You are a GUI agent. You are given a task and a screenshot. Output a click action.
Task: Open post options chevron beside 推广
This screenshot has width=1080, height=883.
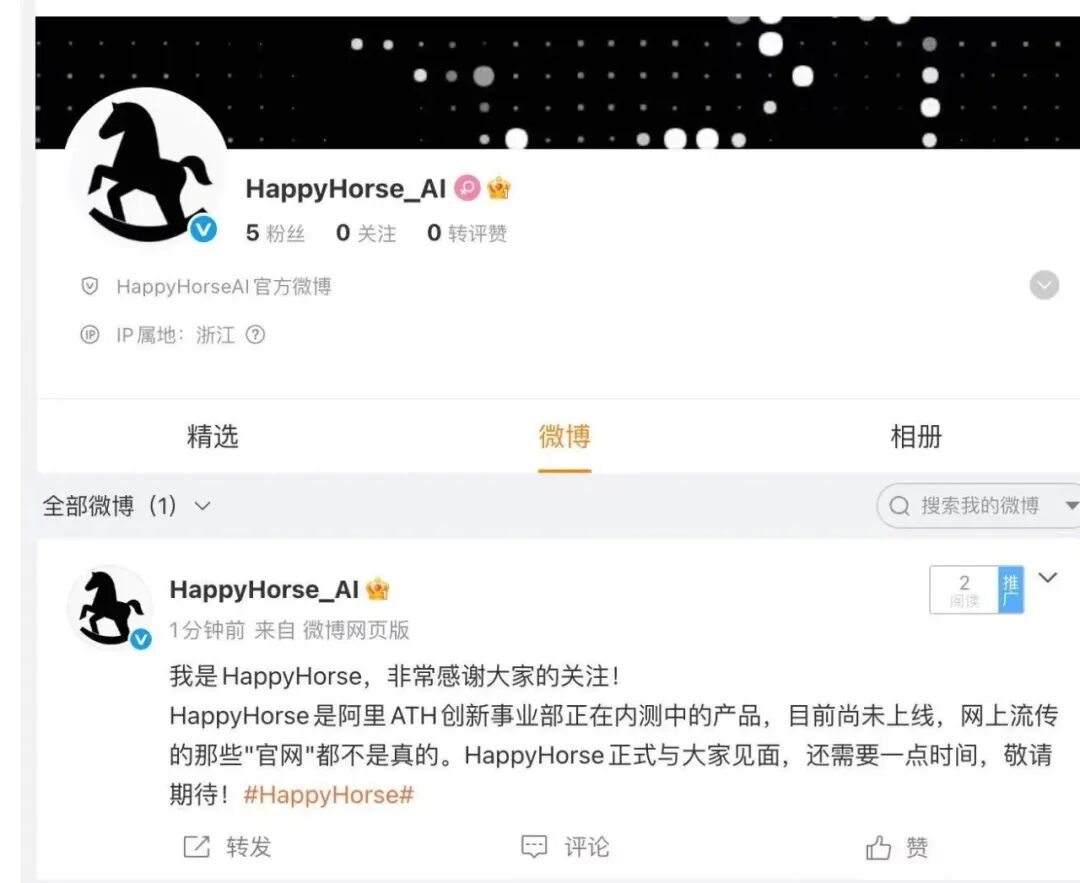click(x=1048, y=578)
